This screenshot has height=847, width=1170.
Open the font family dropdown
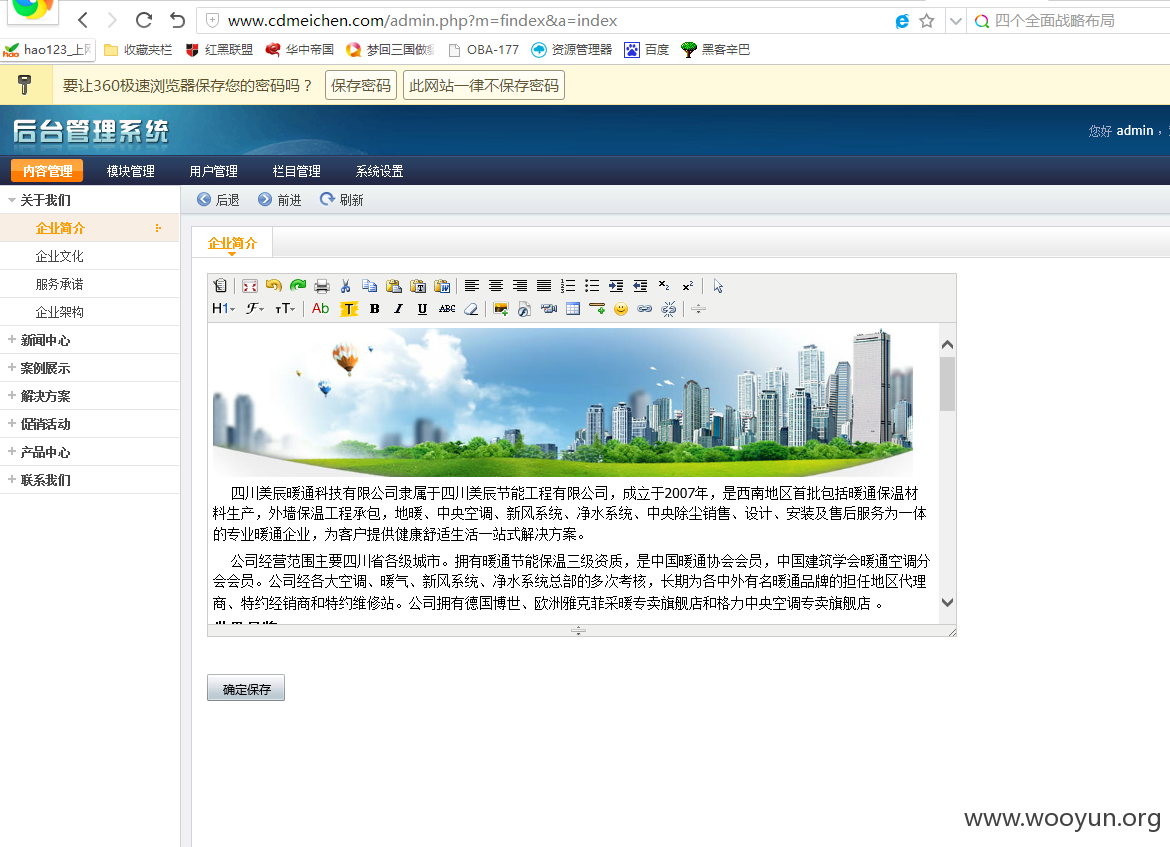click(255, 309)
